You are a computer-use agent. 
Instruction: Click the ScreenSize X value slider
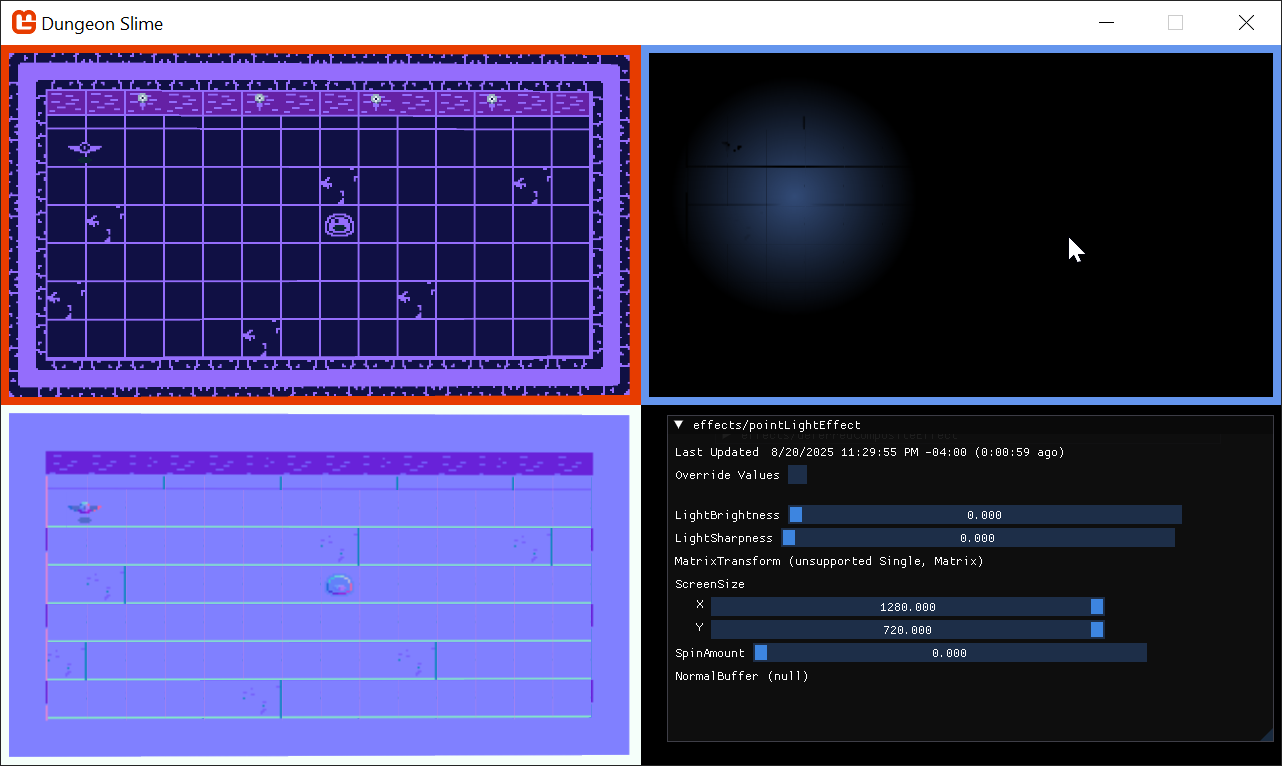point(907,607)
